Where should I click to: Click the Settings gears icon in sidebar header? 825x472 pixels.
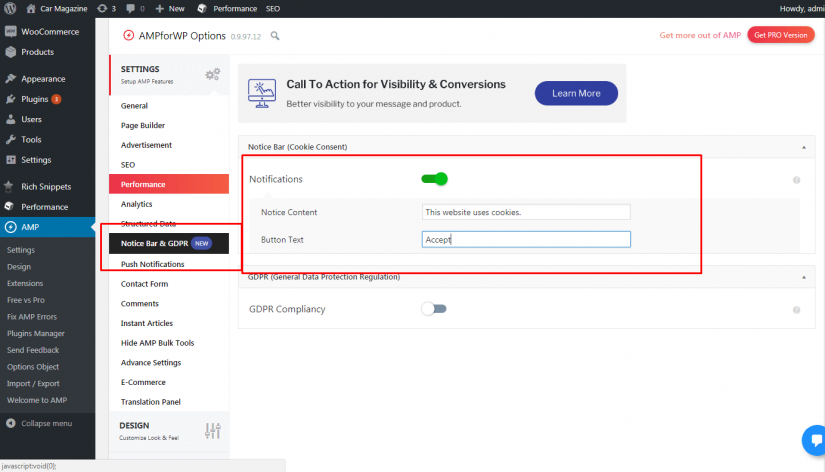[x=213, y=74]
